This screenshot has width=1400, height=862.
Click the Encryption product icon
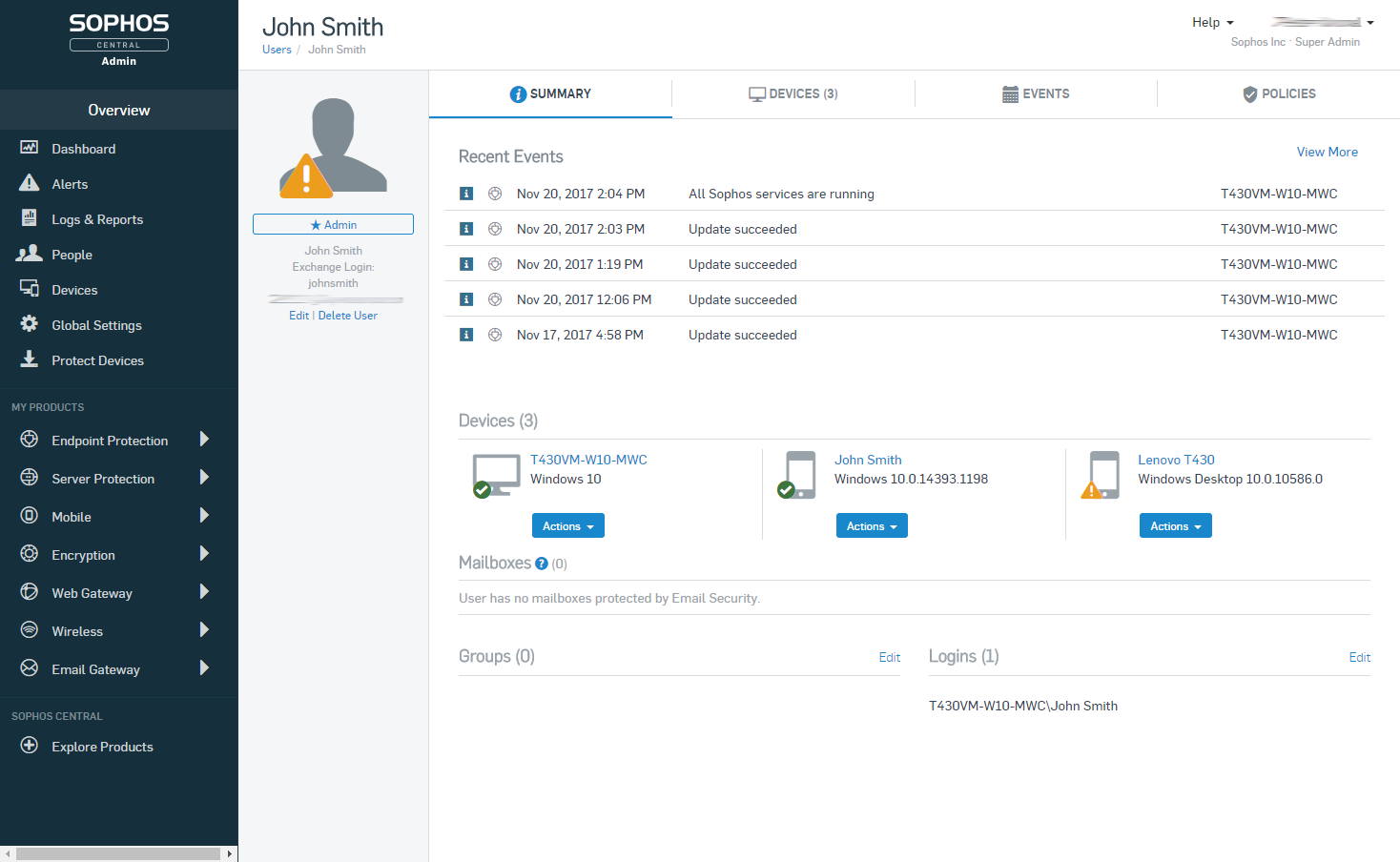tap(30, 554)
